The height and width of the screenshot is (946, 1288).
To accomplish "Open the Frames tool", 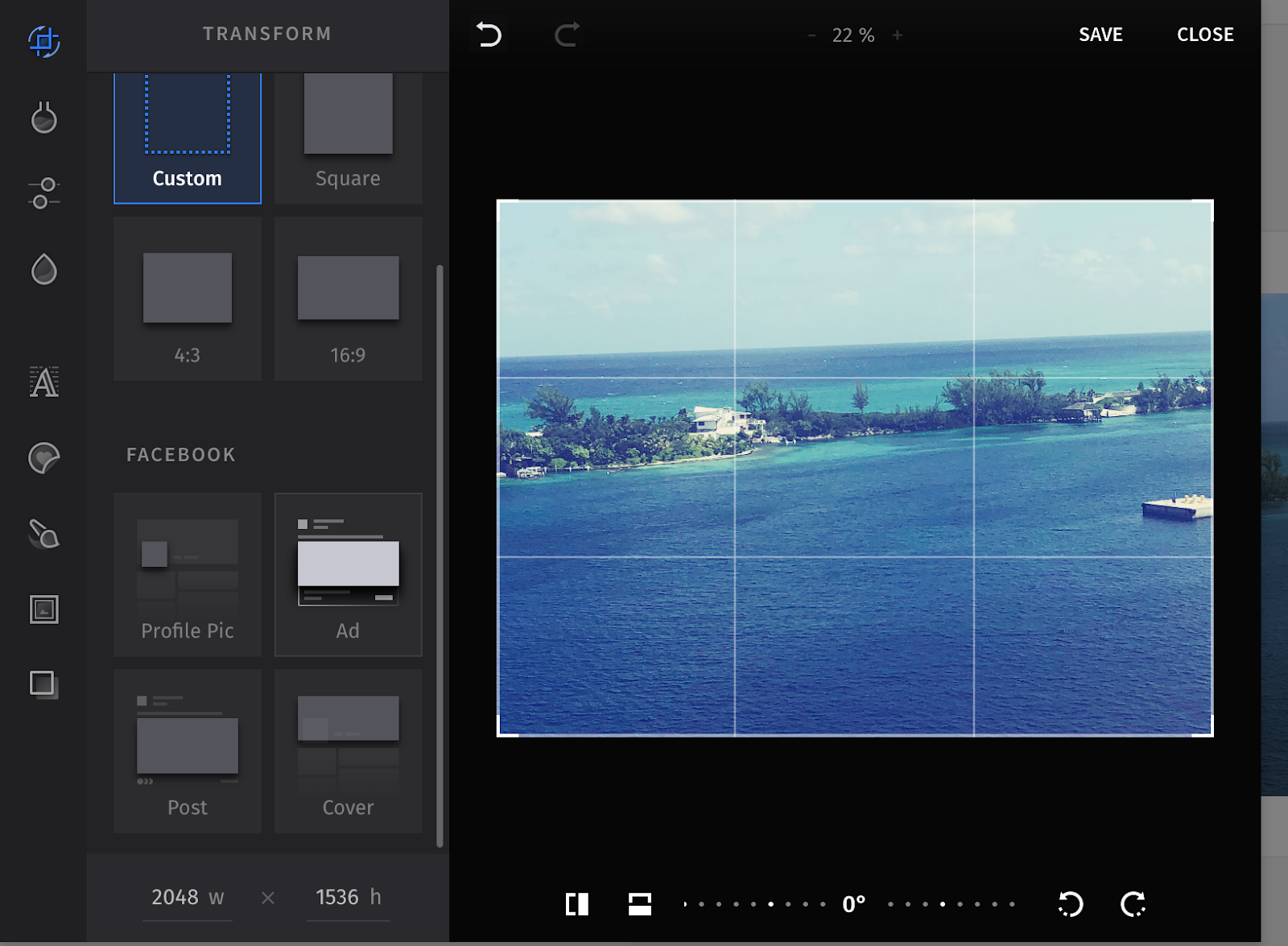I will pos(44,609).
